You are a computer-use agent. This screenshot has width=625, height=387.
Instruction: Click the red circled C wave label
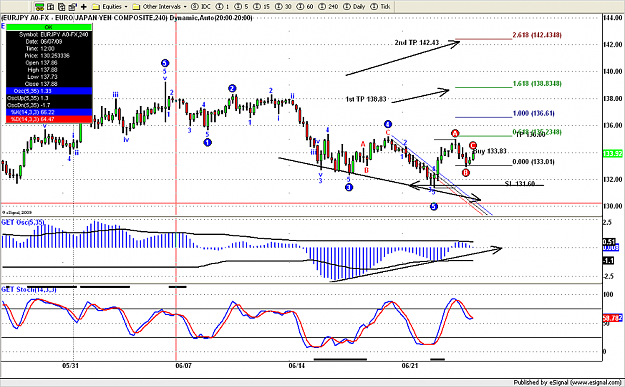coord(473,145)
